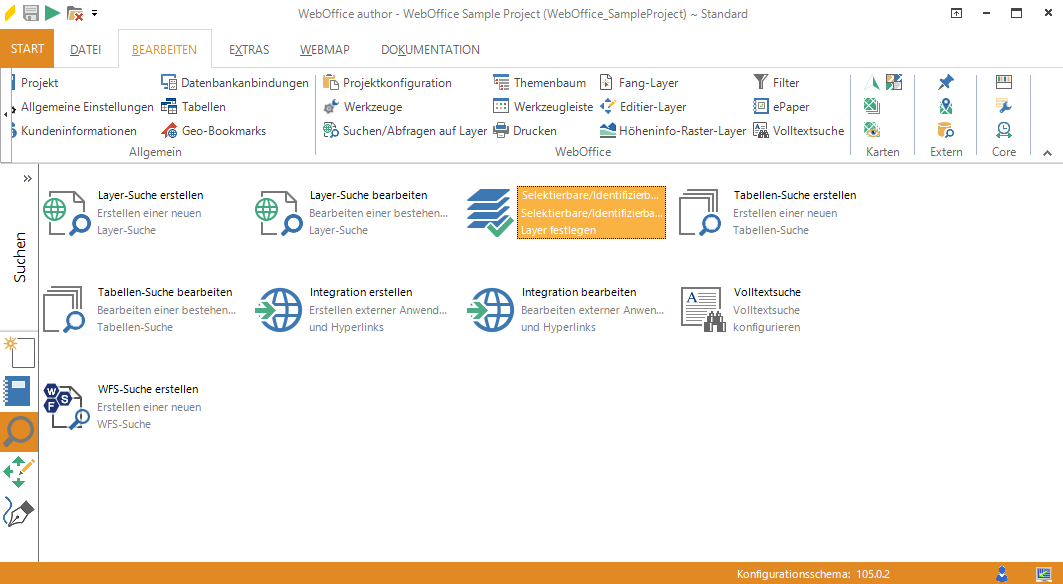Collapse the ribbon with the chevron arrow

point(1047,153)
